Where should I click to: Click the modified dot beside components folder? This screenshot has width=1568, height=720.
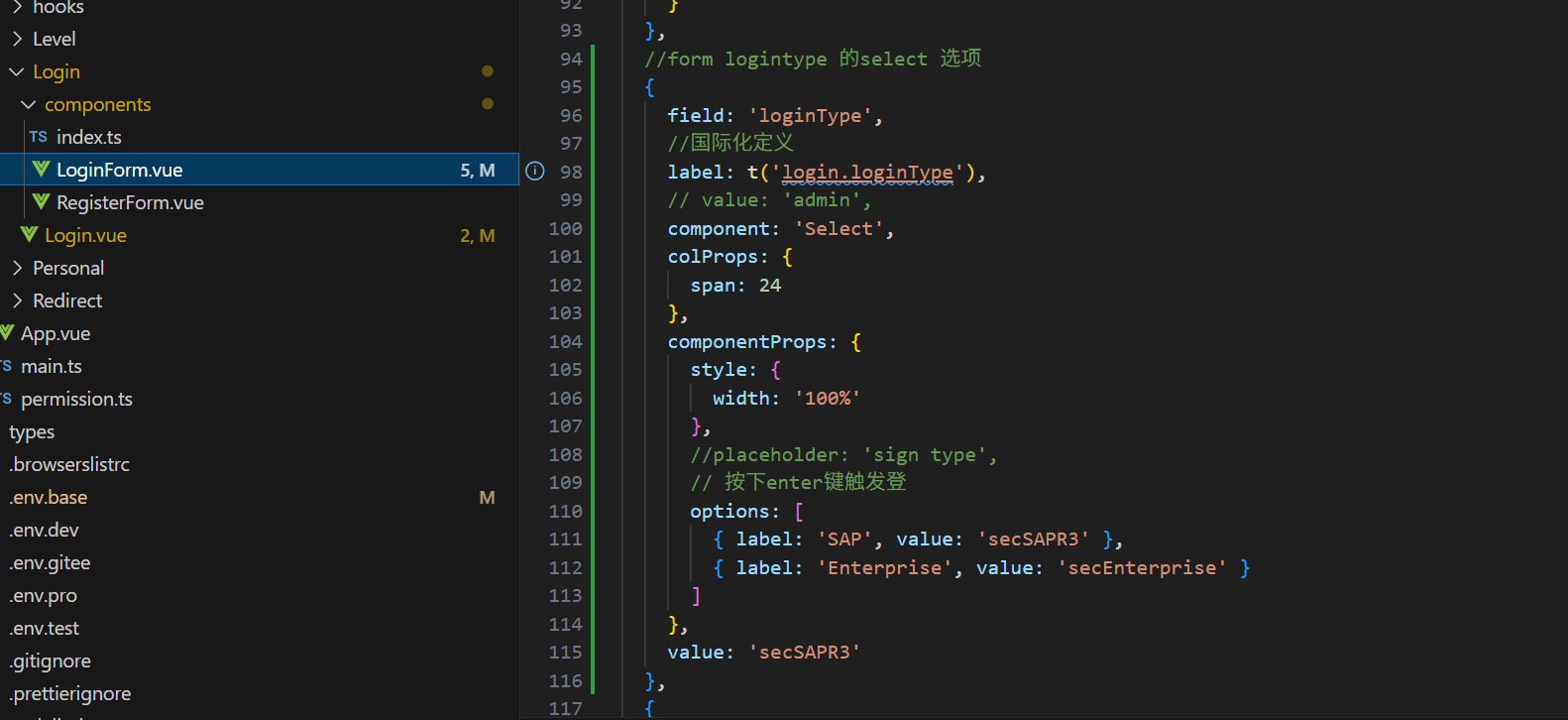pyautogui.click(x=487, y=103)
